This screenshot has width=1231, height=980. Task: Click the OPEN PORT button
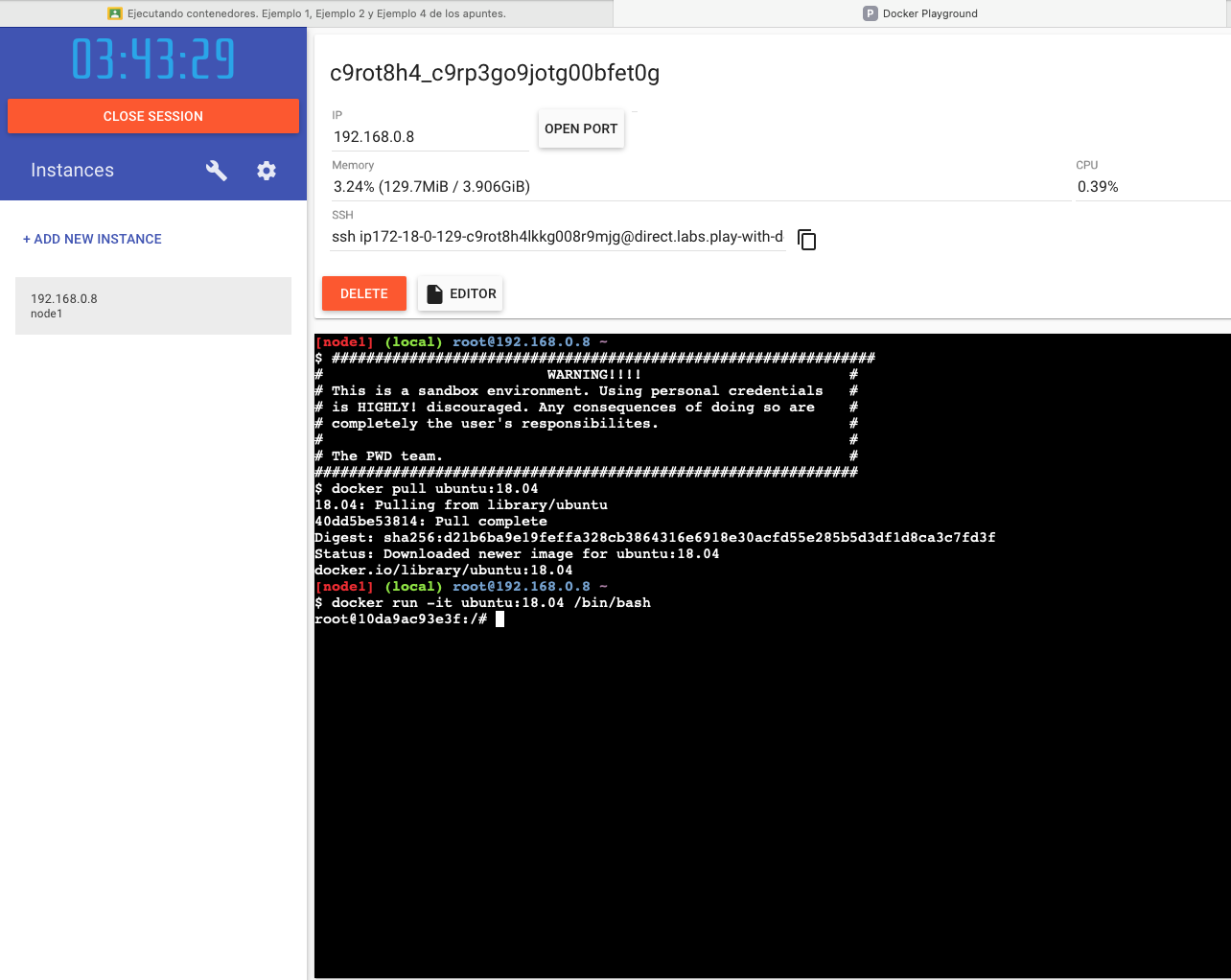click(581, 128)
